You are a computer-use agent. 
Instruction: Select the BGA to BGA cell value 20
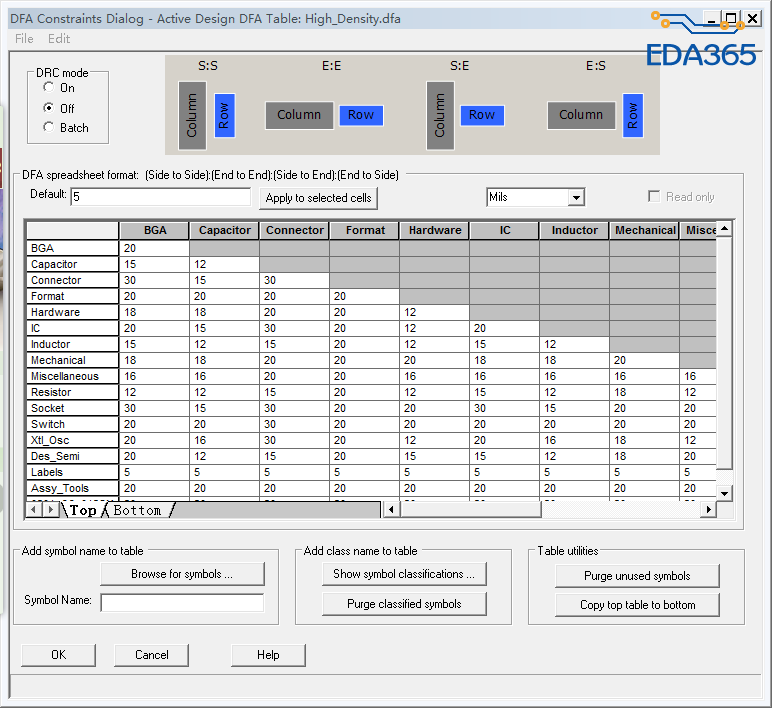(x=155, y=248)
